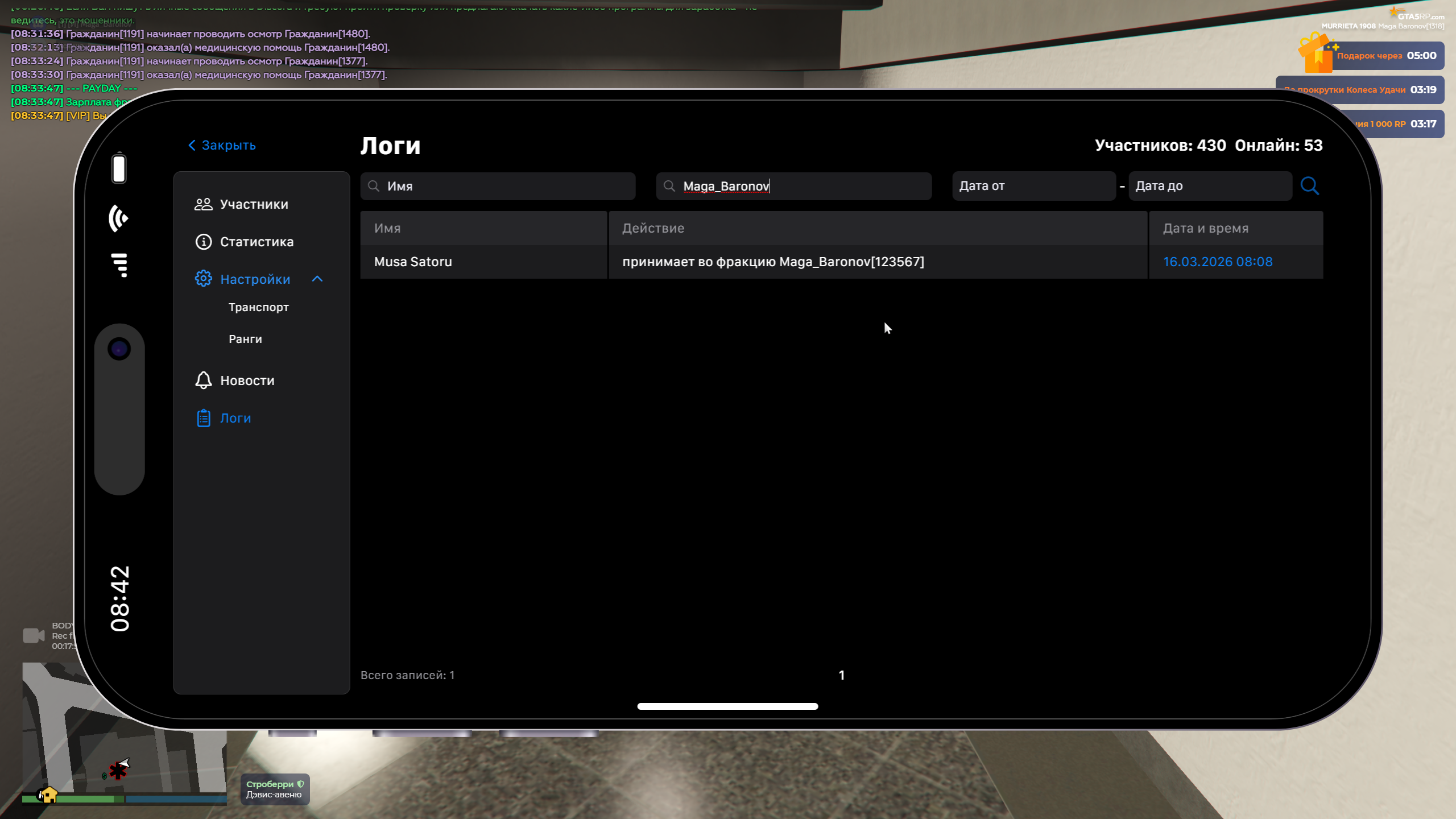Screen dimensions: 1456x819
Task: Click the Новости bell icon
Action: (203, 380)
